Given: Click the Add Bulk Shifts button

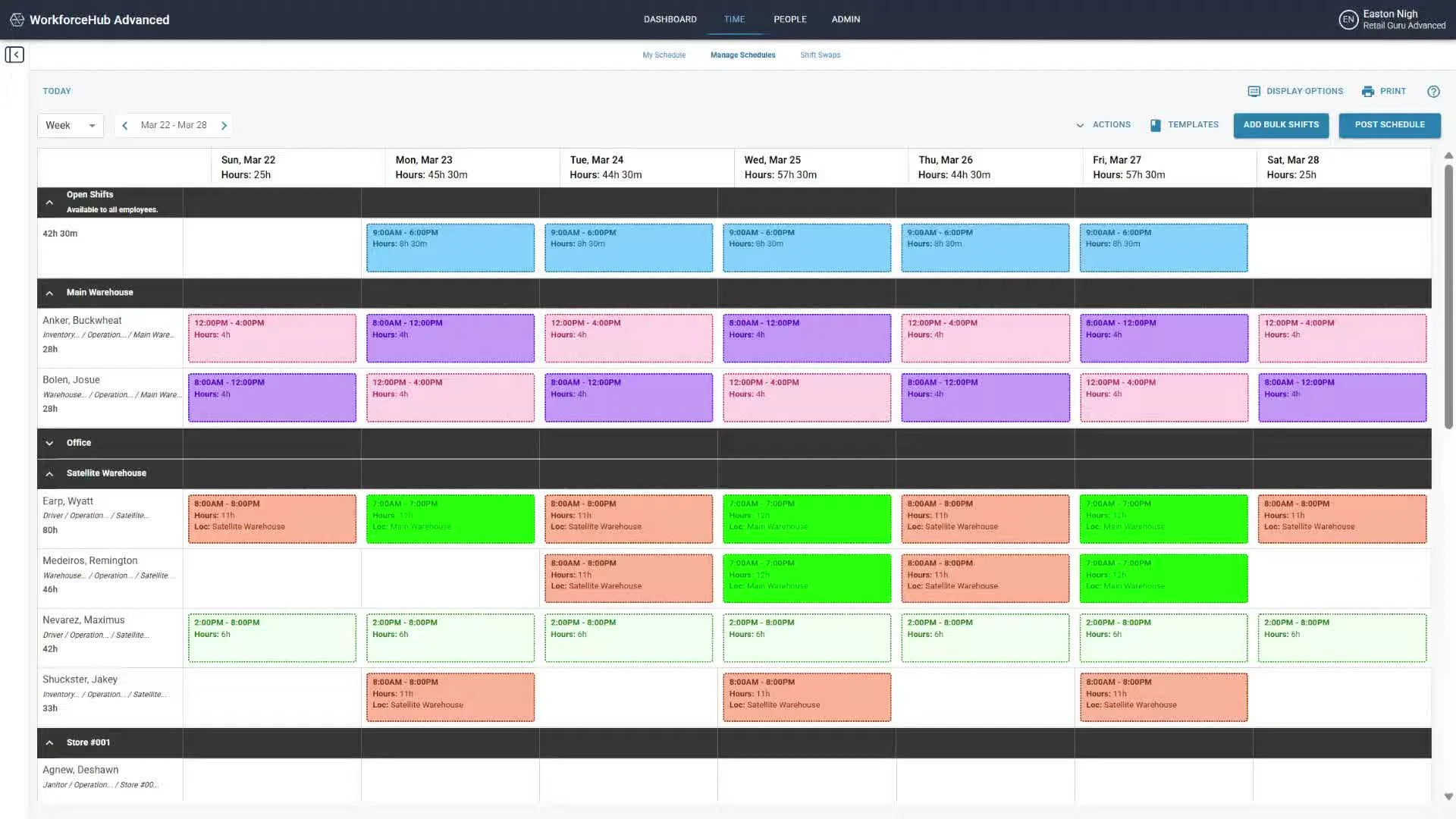Looking at the screenshot, I should pos(1280,124).
